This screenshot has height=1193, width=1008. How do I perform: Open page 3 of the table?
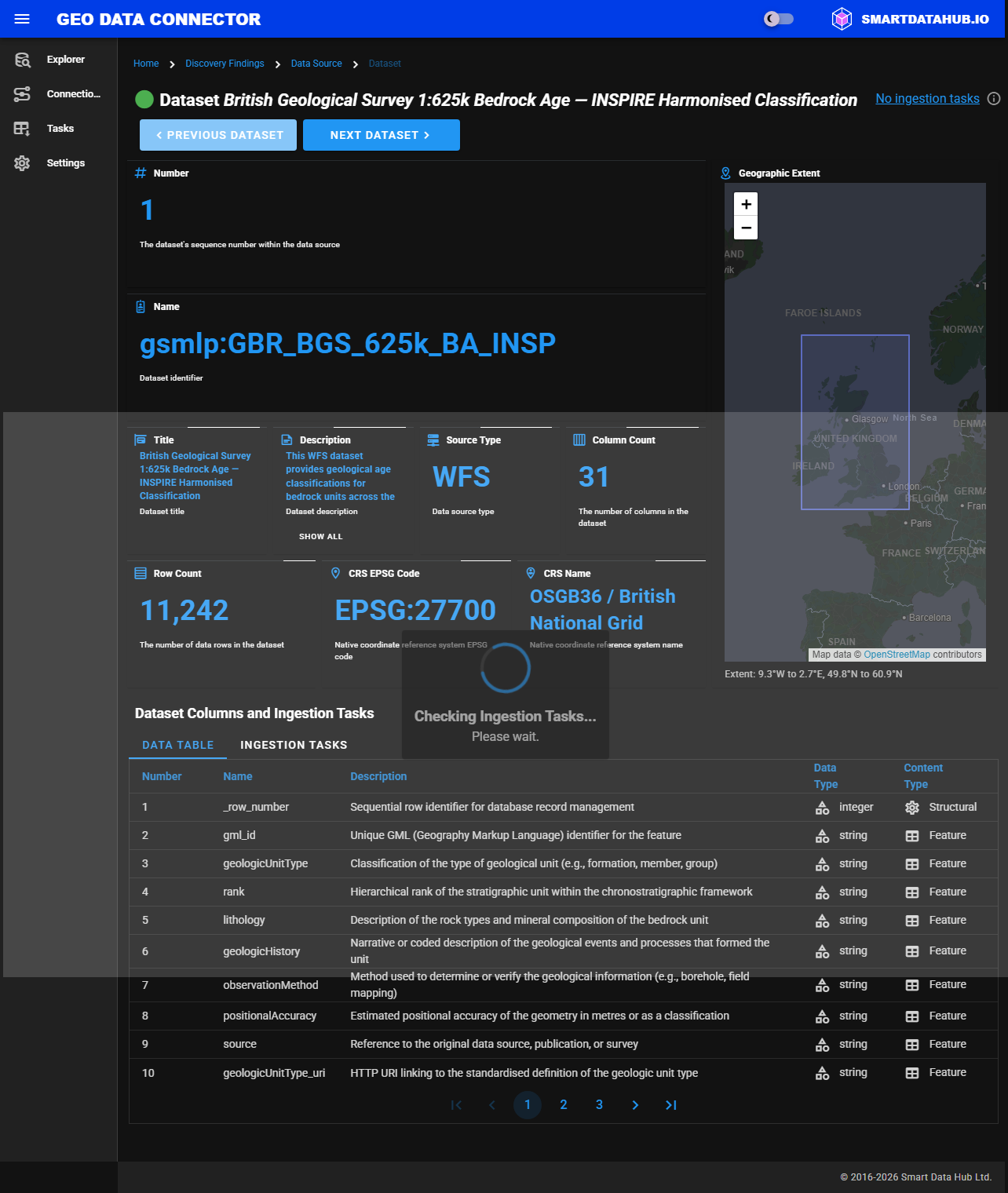[x=600, y=1105]
